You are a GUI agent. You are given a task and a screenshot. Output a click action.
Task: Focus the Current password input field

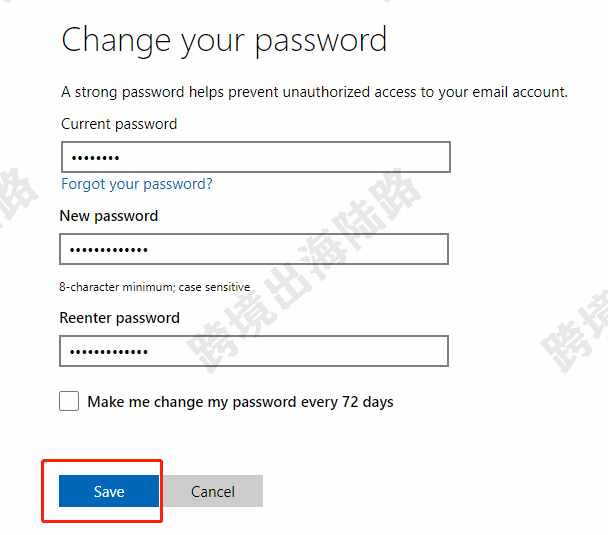(256, 157)
